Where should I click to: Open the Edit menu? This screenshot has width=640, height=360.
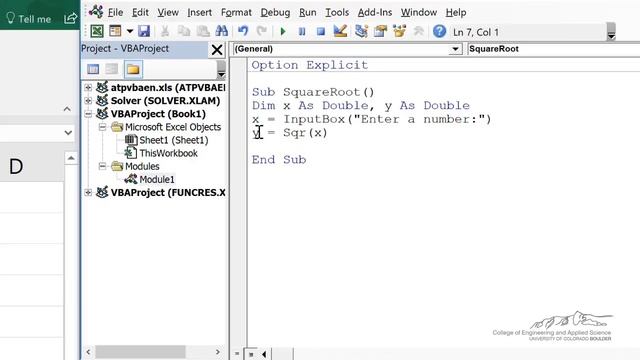point(140,13)
